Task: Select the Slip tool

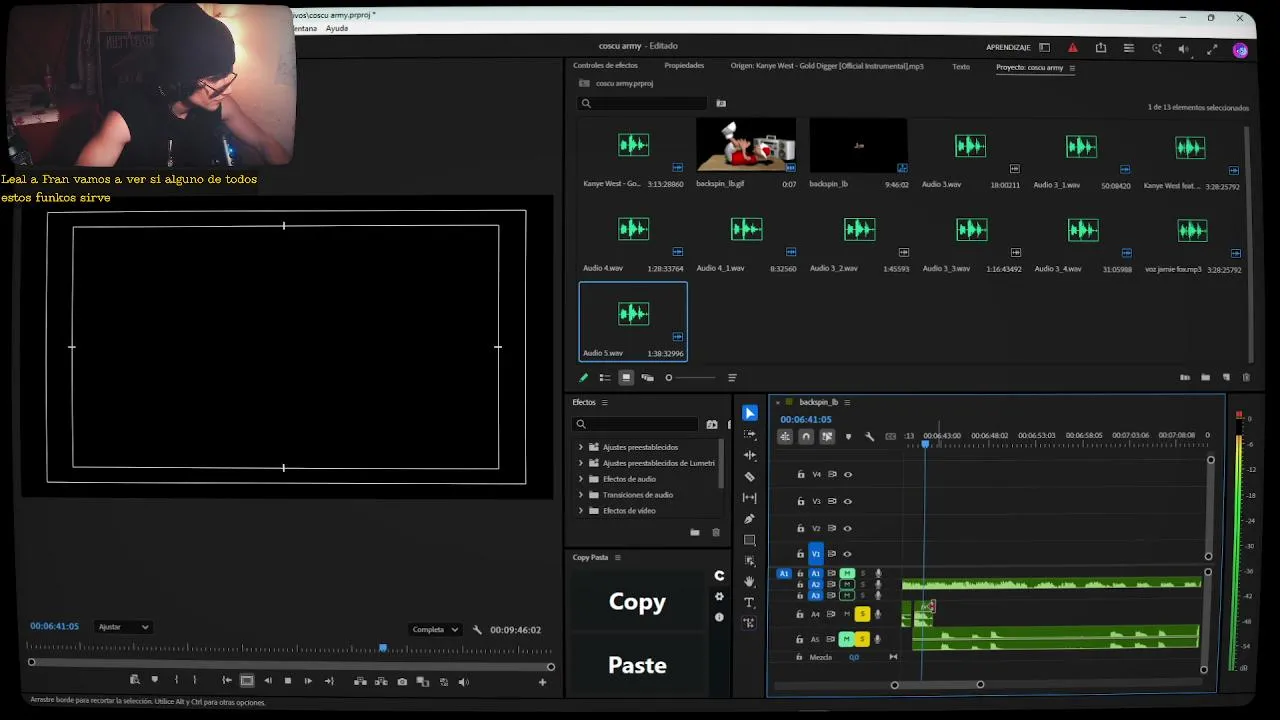Action: tap(750, 497)
